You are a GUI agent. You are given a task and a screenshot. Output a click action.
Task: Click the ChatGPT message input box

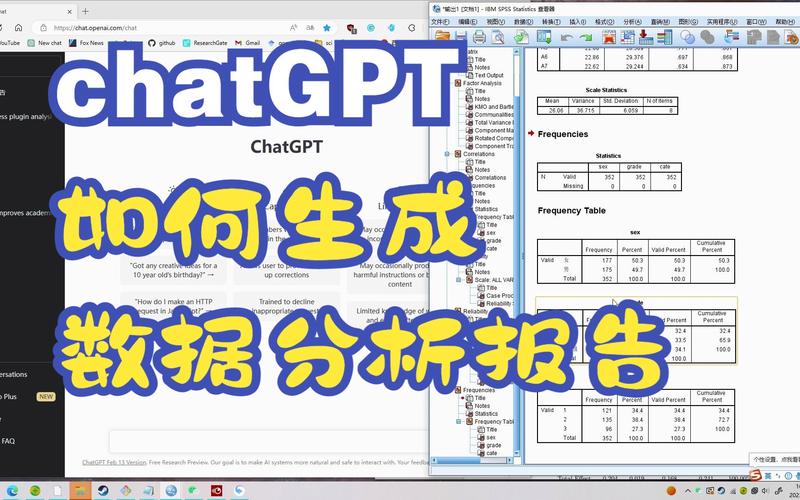click(x=269, y=441)
